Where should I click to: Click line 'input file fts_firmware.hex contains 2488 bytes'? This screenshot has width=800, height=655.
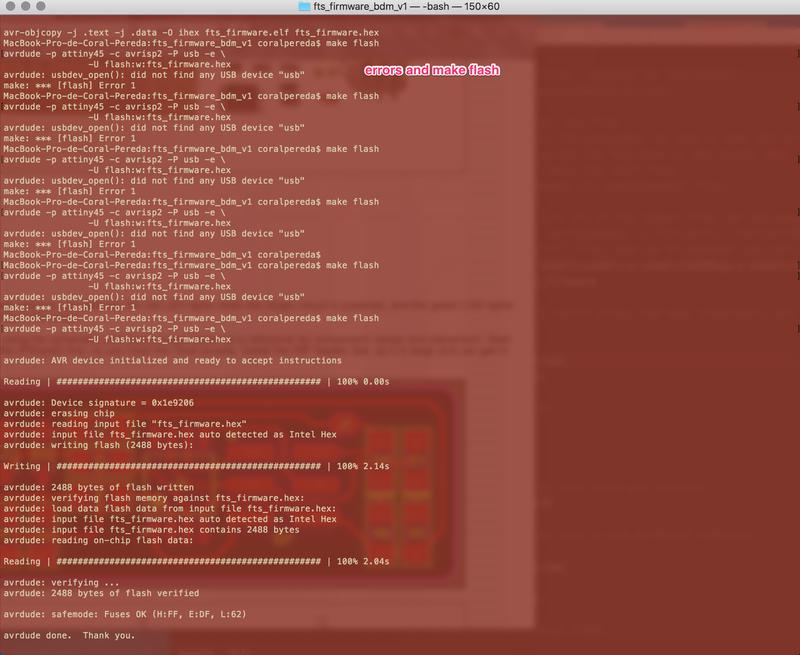152,530
